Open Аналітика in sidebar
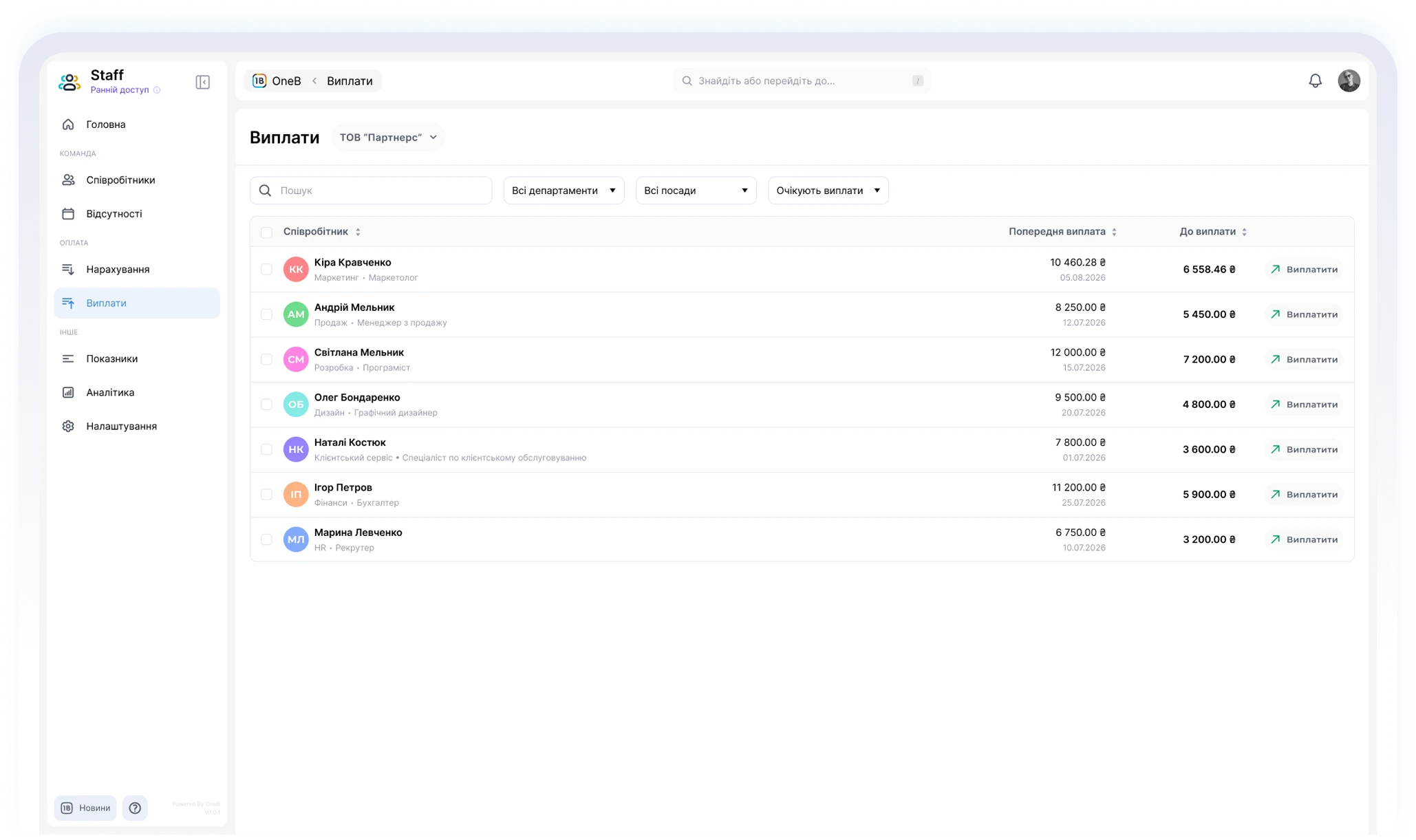 click(x=137, y=393)
